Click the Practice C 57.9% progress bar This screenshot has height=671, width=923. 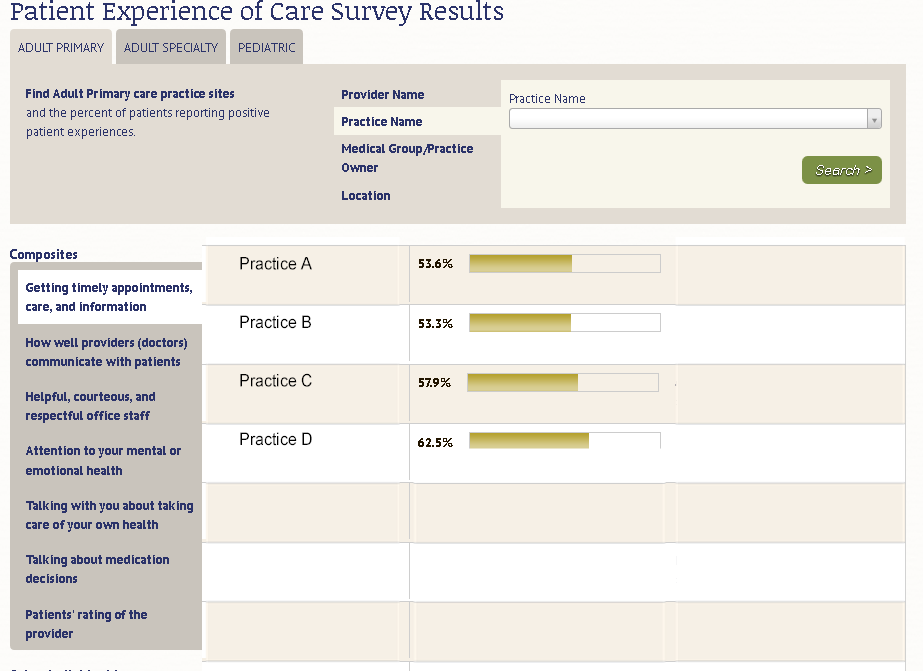point(562,382)
